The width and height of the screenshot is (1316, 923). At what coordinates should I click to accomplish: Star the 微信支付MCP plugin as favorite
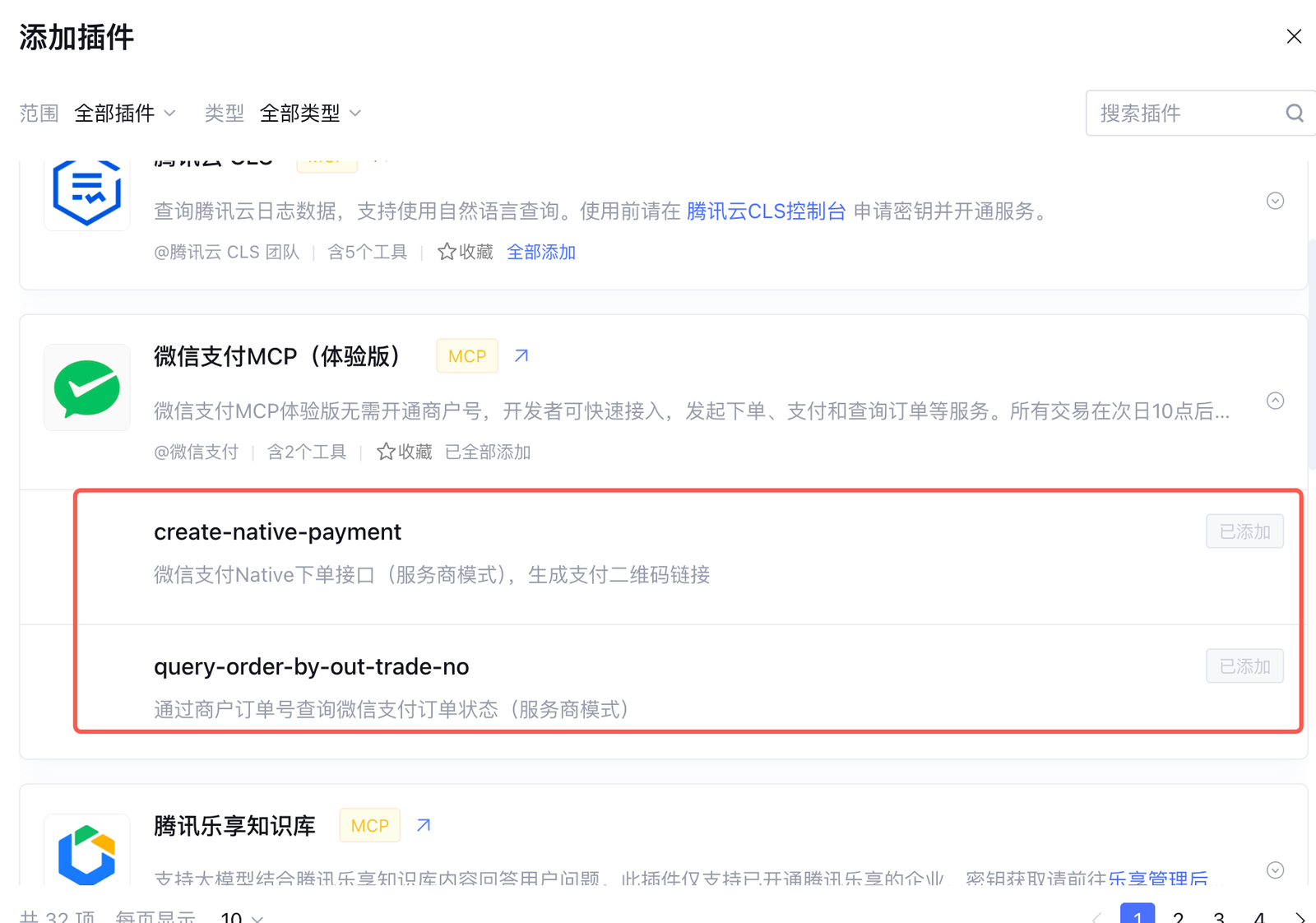click(387, 452)
